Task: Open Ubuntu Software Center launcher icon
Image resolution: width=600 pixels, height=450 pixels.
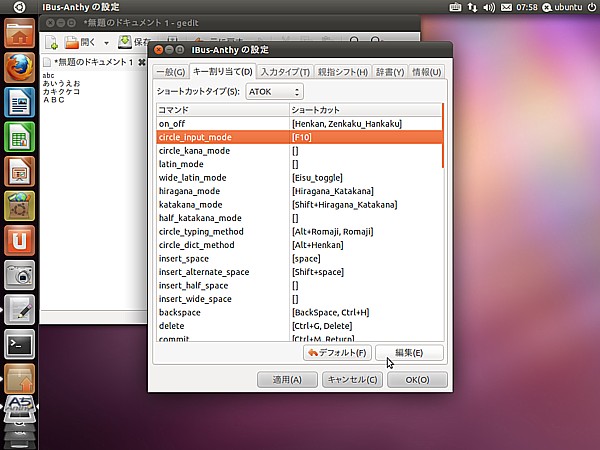Action: tap(20, 206)
